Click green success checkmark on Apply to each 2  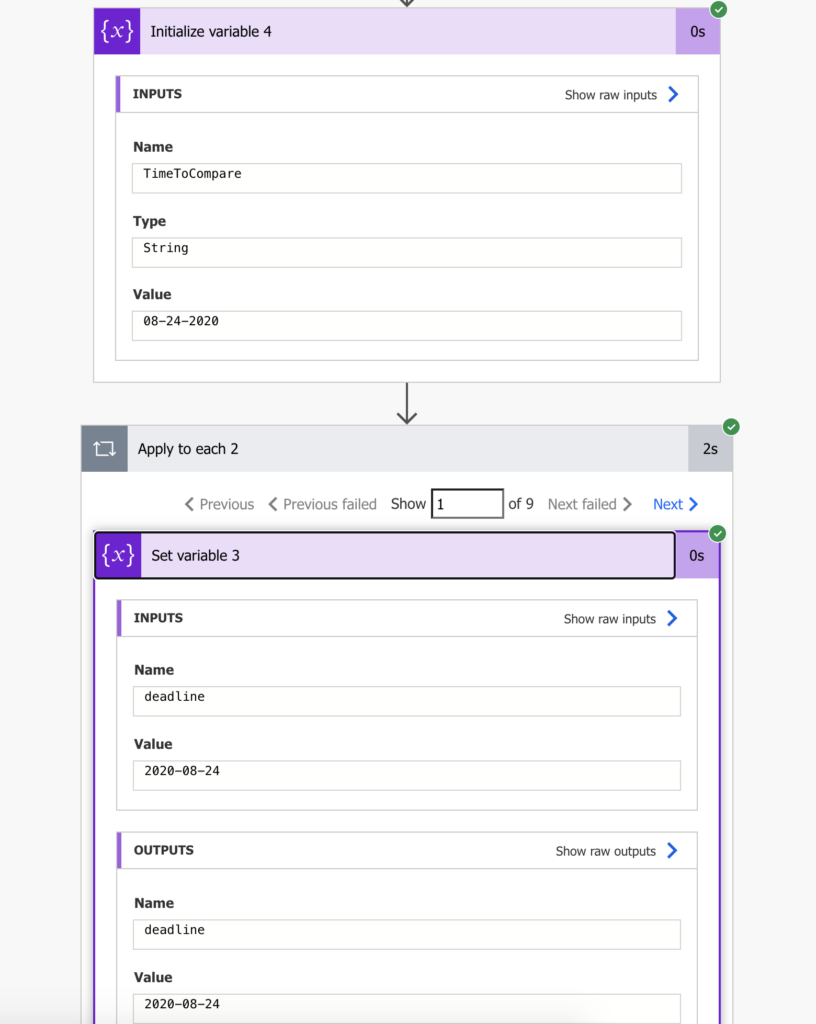731,427
